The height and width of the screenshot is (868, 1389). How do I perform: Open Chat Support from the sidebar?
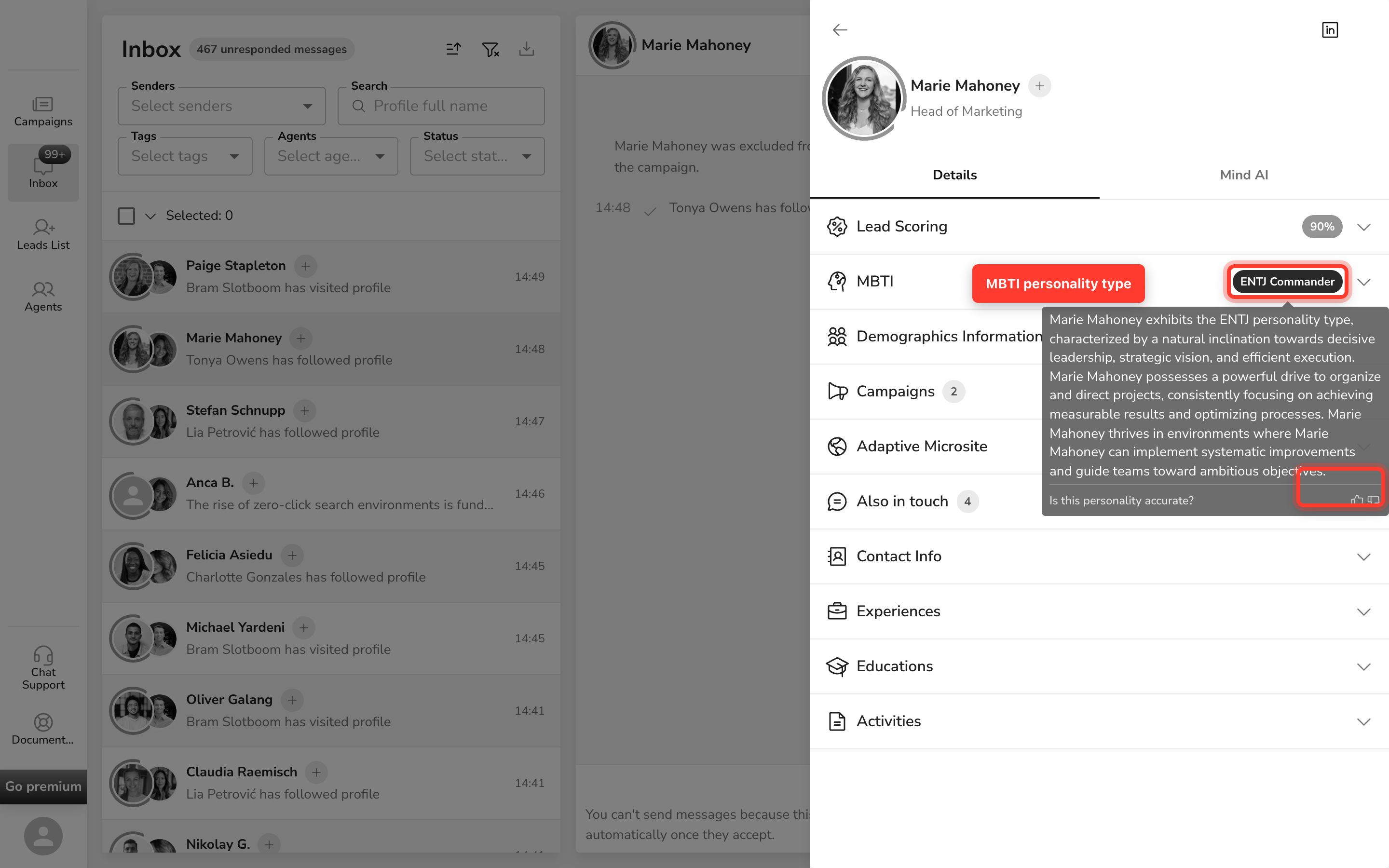coord(43,668)
